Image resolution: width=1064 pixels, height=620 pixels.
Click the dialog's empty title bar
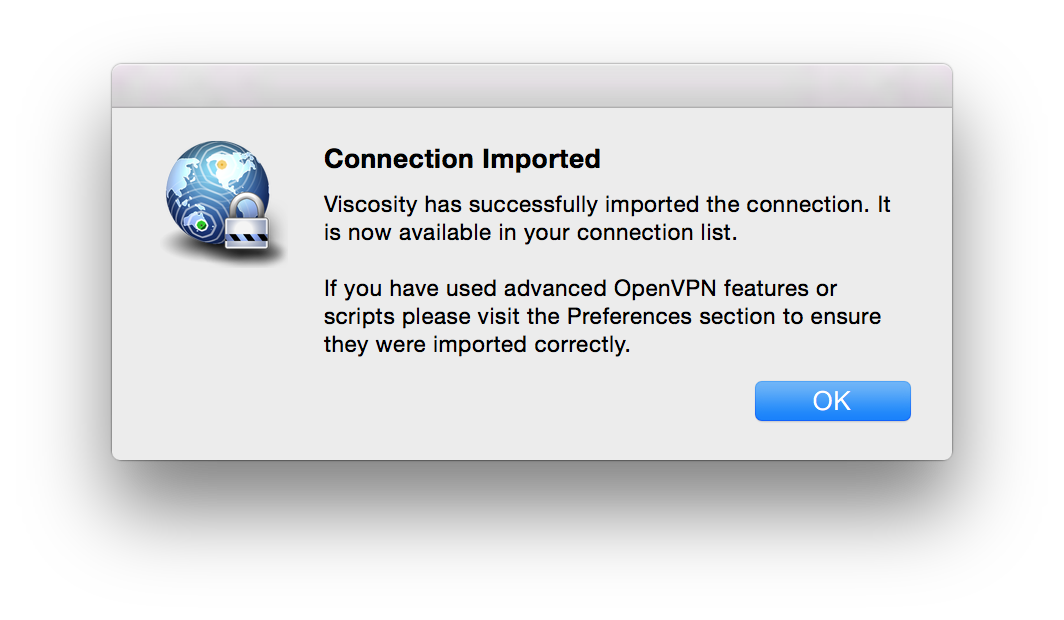point(532,86)
